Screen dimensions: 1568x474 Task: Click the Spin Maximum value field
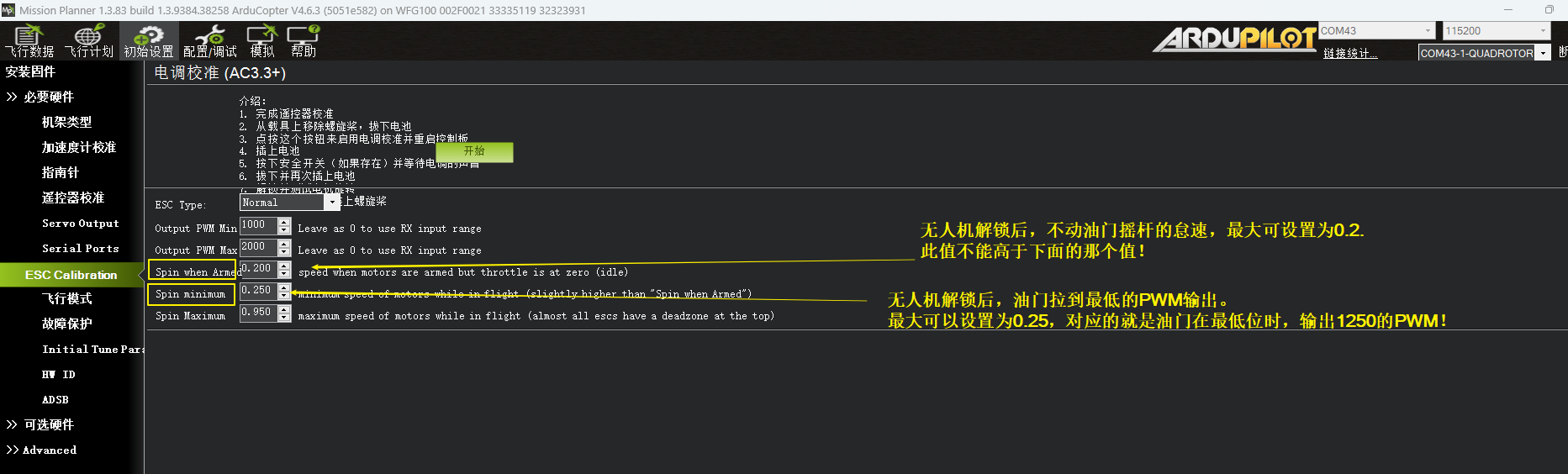click(x=258, y=313)
